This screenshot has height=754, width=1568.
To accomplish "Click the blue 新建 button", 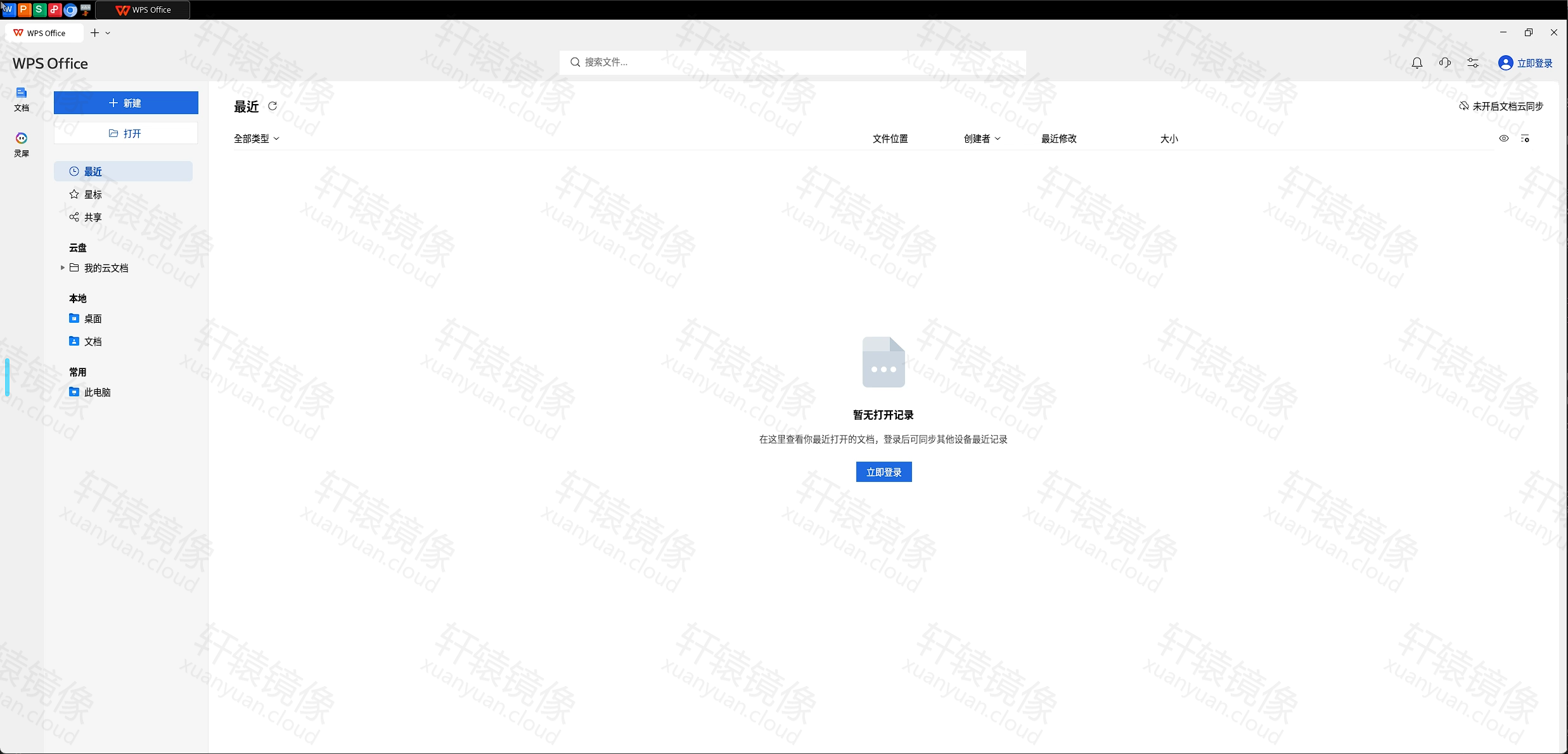I will [x=126, y=103].
